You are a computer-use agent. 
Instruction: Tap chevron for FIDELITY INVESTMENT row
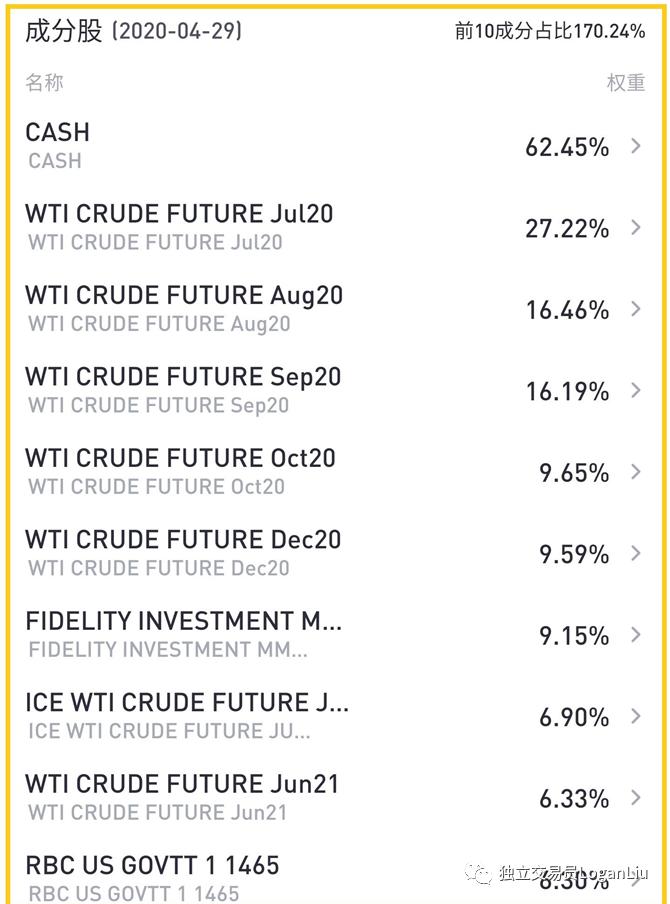click(x=636, y=635)
